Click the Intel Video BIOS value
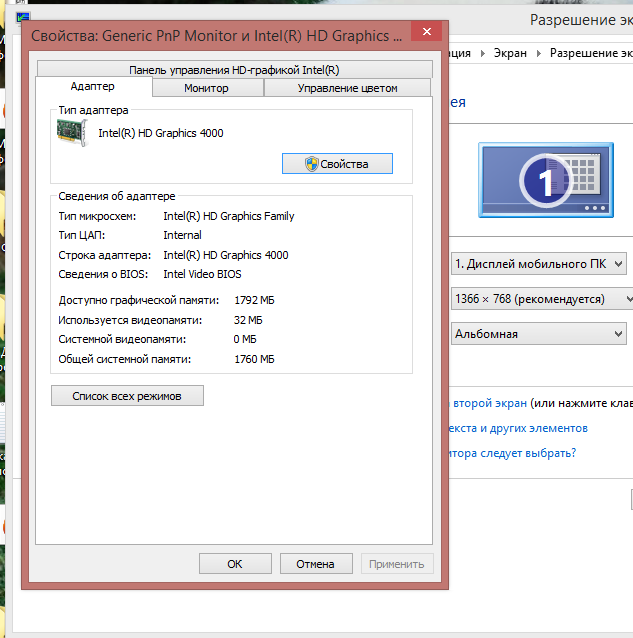 pos(202,274)
